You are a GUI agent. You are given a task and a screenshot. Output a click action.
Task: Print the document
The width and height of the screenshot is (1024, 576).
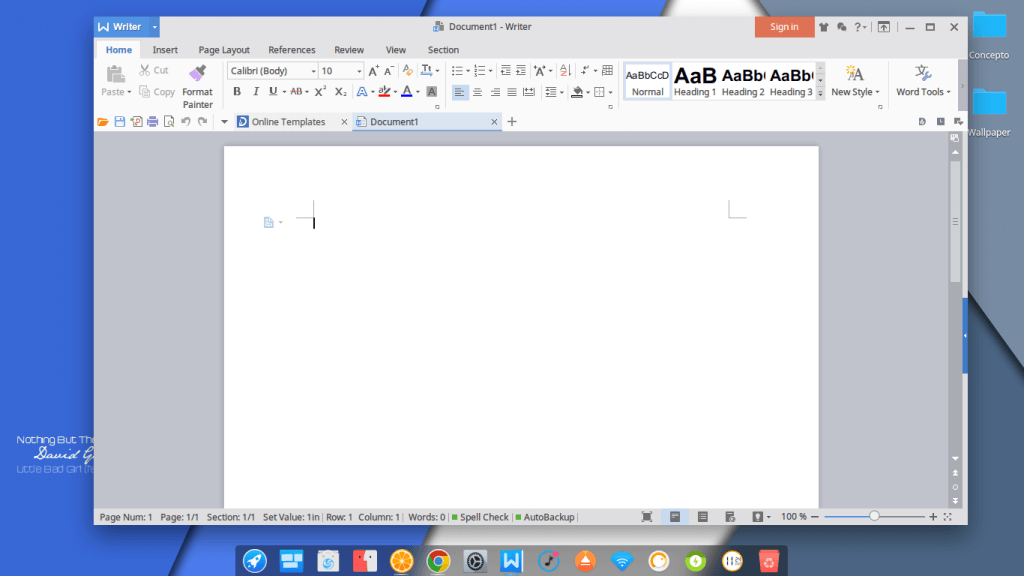click(x=152, y=121)
